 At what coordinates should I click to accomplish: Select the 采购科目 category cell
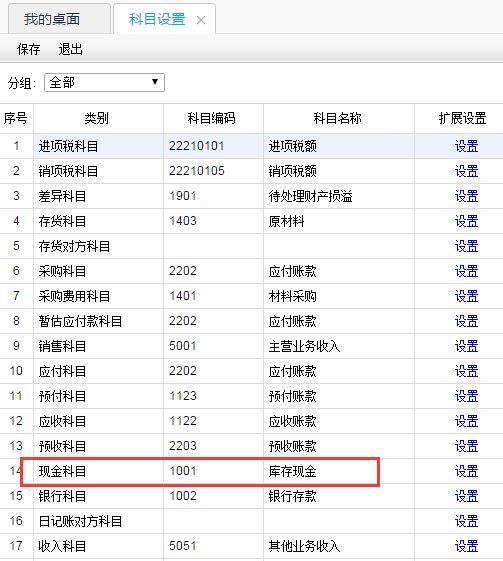coord(98,271)
